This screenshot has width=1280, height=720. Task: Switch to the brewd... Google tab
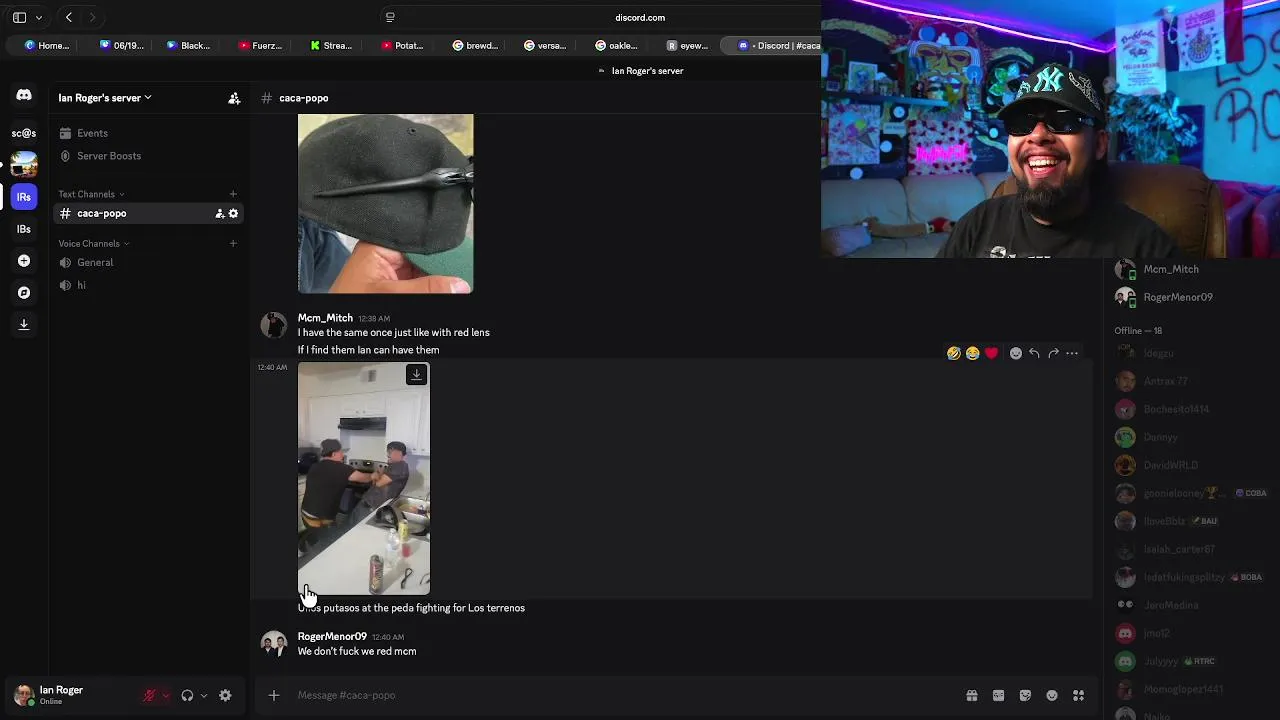pyautogui.click(x=475, y=45)
